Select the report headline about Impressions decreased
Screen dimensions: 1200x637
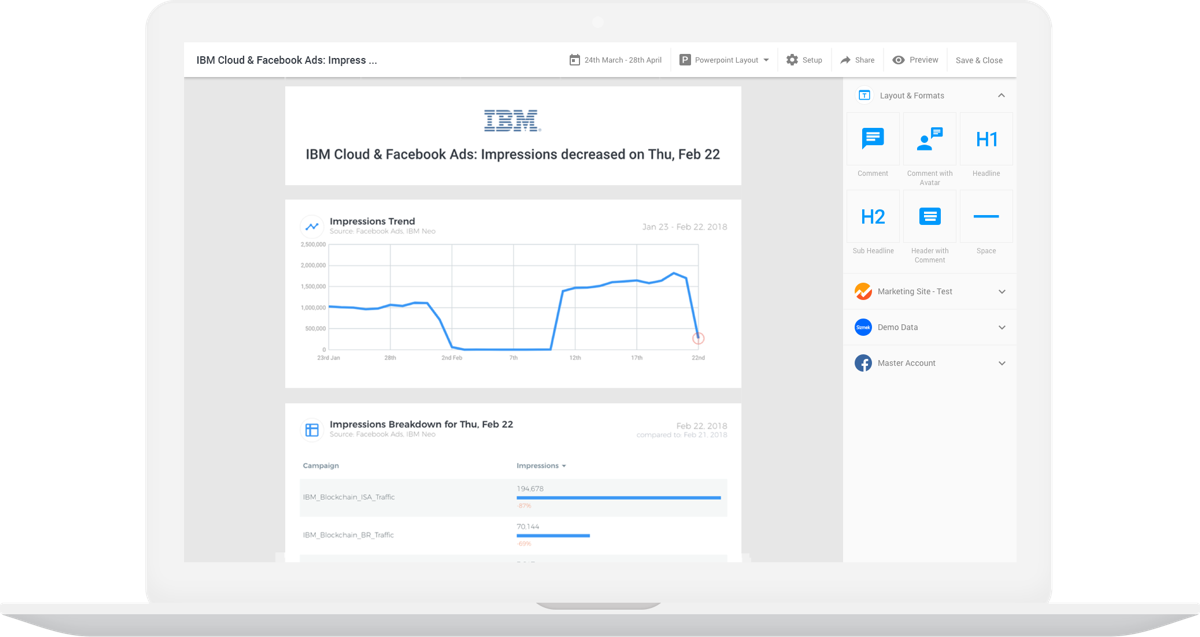(x=513, y=154)
